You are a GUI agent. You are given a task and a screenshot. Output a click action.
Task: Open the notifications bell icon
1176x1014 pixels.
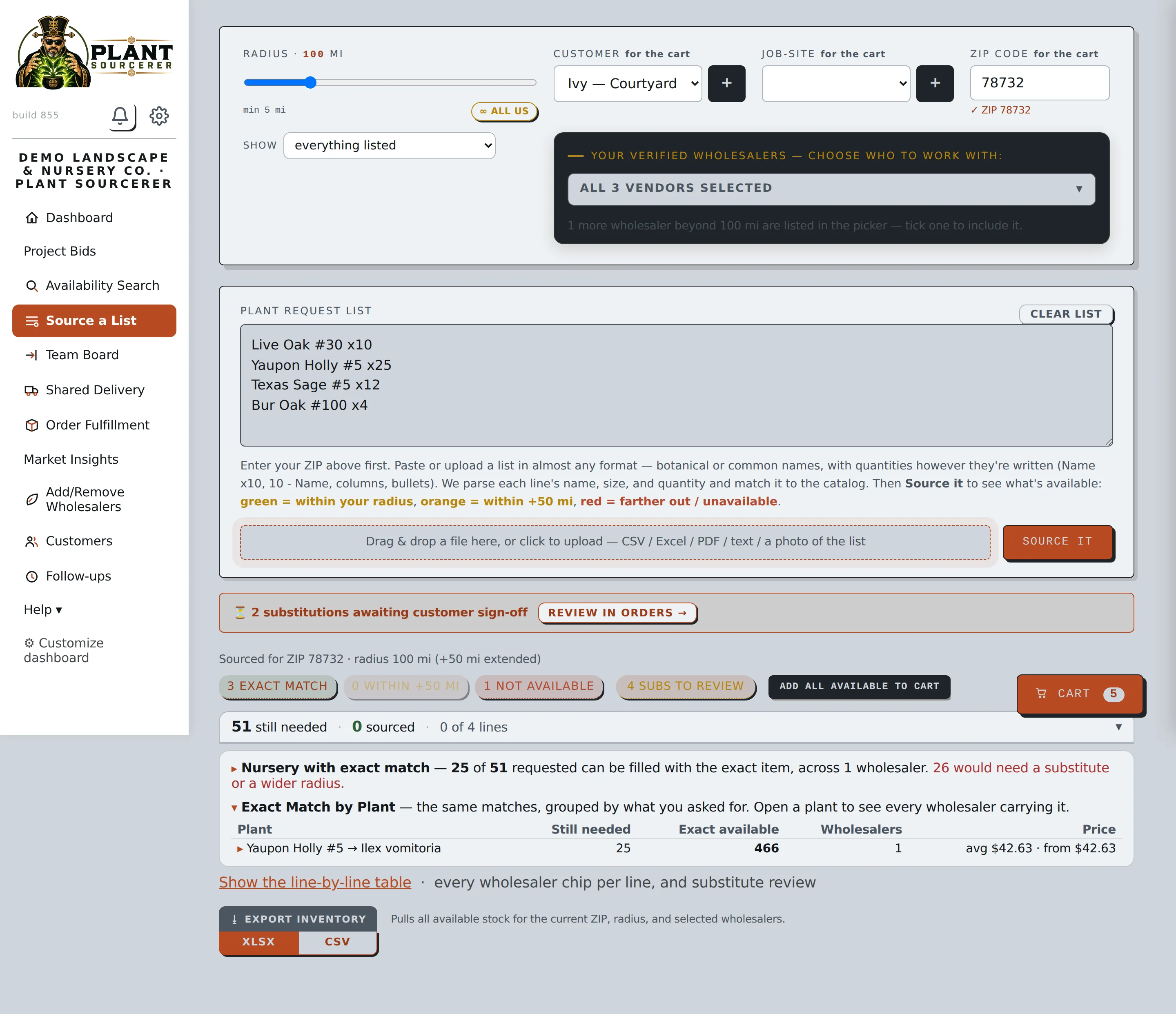click(120, 116)
